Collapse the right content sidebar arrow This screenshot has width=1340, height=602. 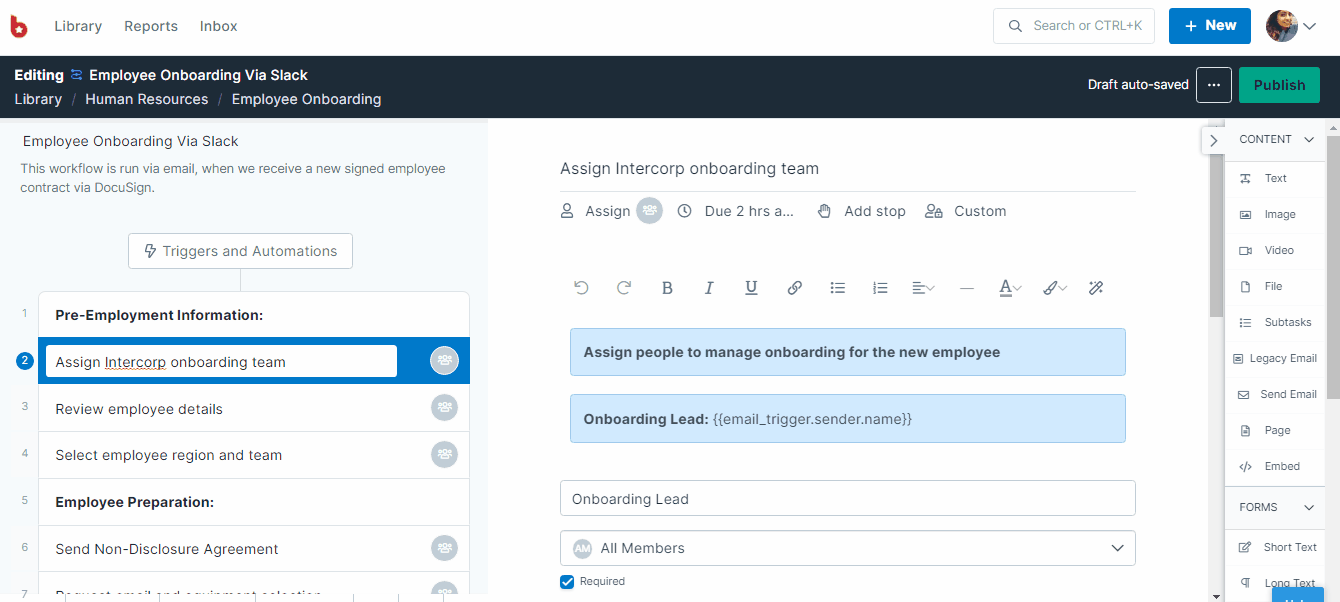(x=1213, y=140)
